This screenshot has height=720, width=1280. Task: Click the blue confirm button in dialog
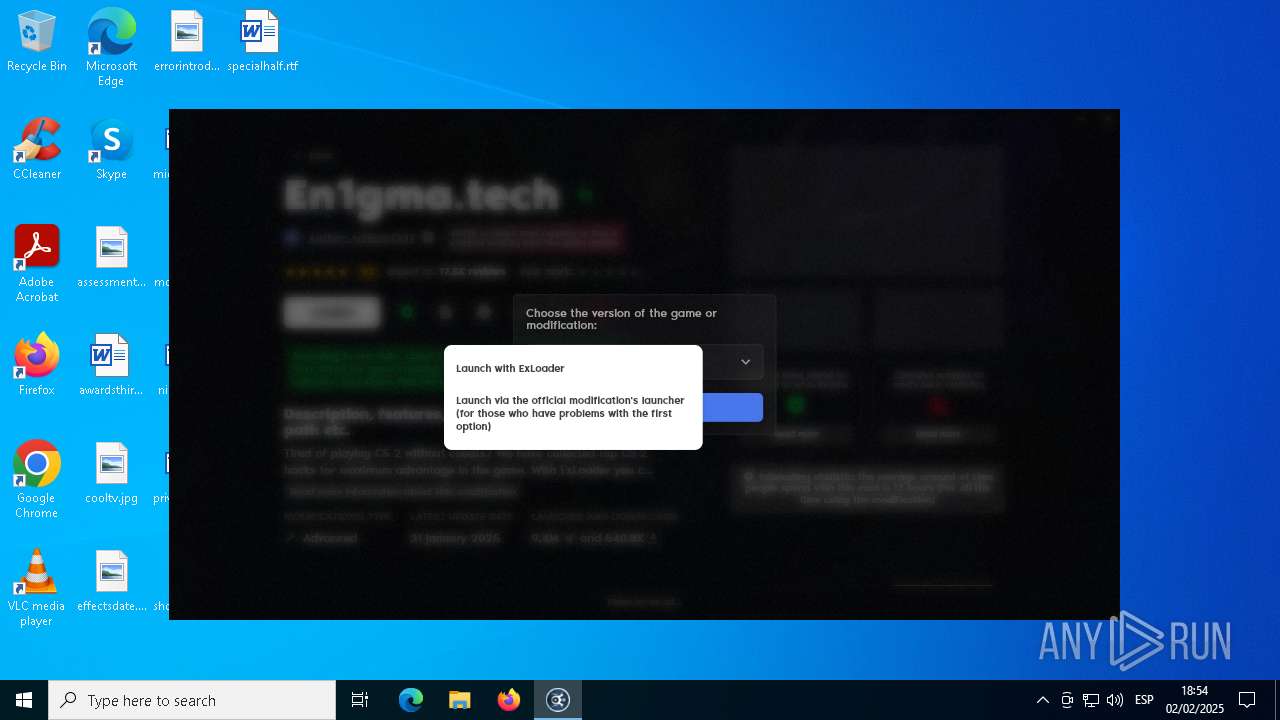point(732,407)
